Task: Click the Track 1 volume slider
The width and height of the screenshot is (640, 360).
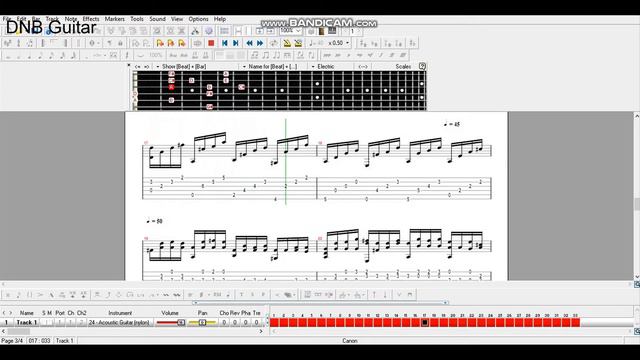Action: pyautogui.click(x=170, y=322)
